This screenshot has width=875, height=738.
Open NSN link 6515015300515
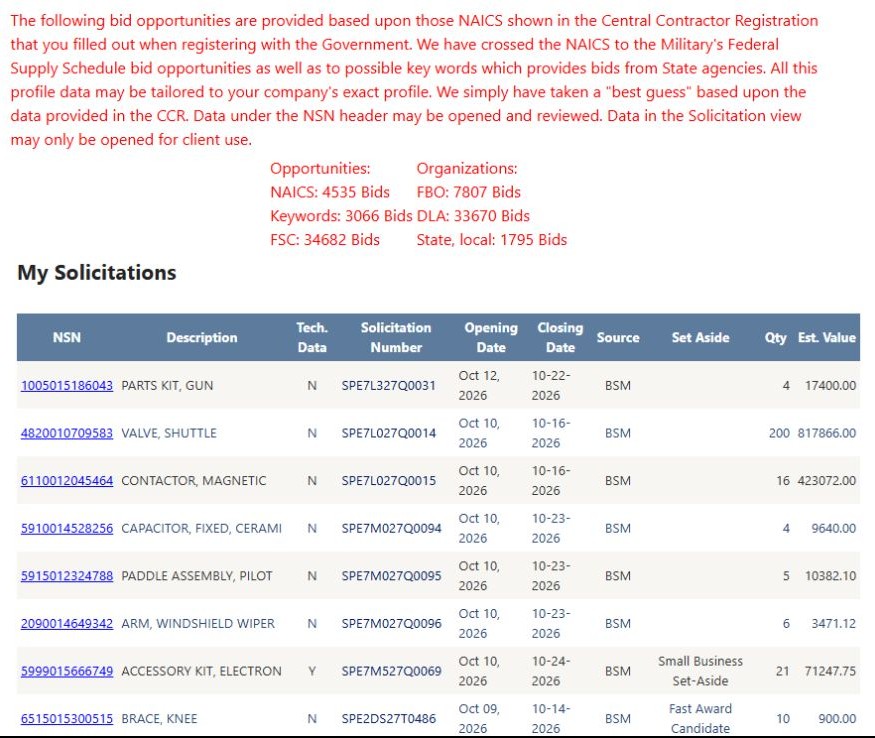click(67, 718)
